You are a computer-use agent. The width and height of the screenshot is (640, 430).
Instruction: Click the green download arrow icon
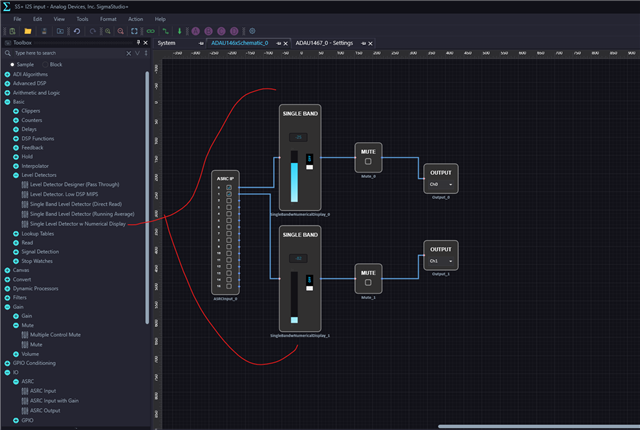point(179,31)
